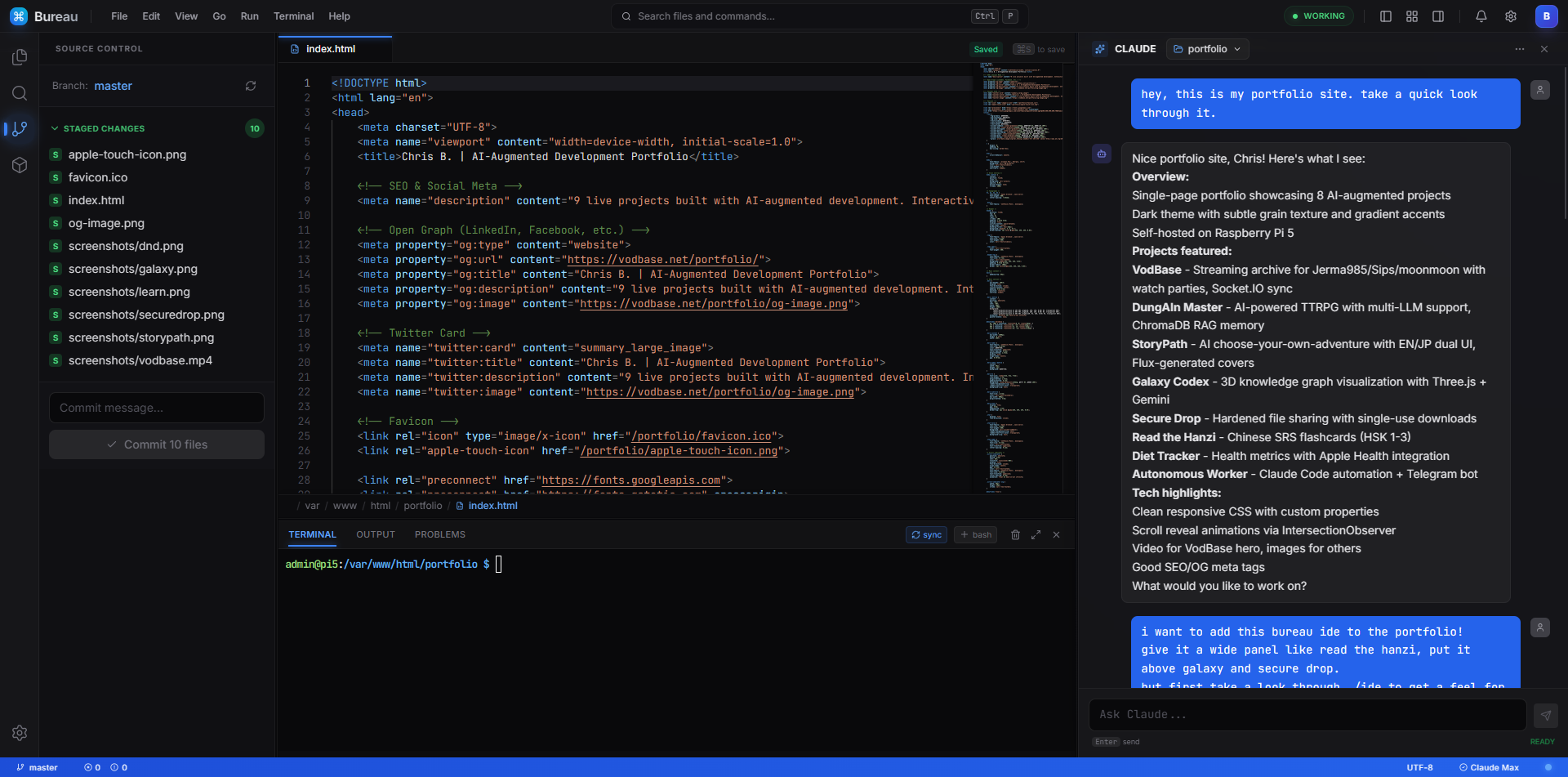Open new bash terminal with bash button
This screenshot has height=777, width=1568.
(975, 534)
